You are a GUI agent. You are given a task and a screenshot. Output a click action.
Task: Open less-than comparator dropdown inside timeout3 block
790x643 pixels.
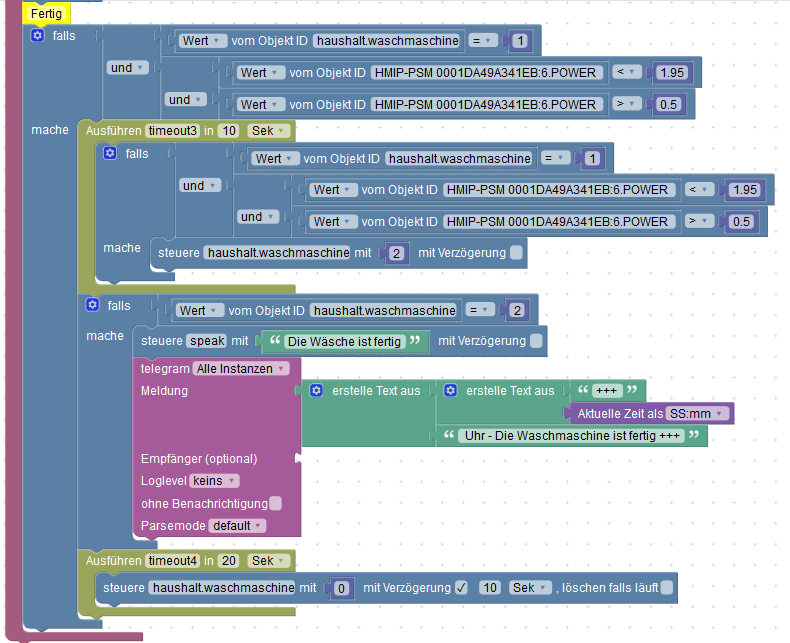[699, 189]
